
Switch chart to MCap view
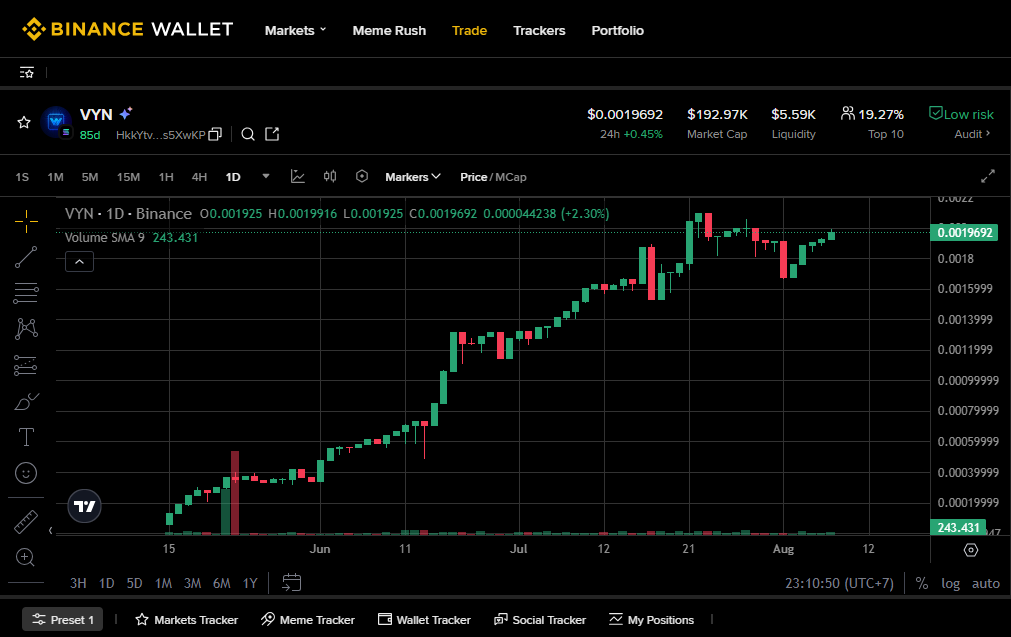(511, 177)
